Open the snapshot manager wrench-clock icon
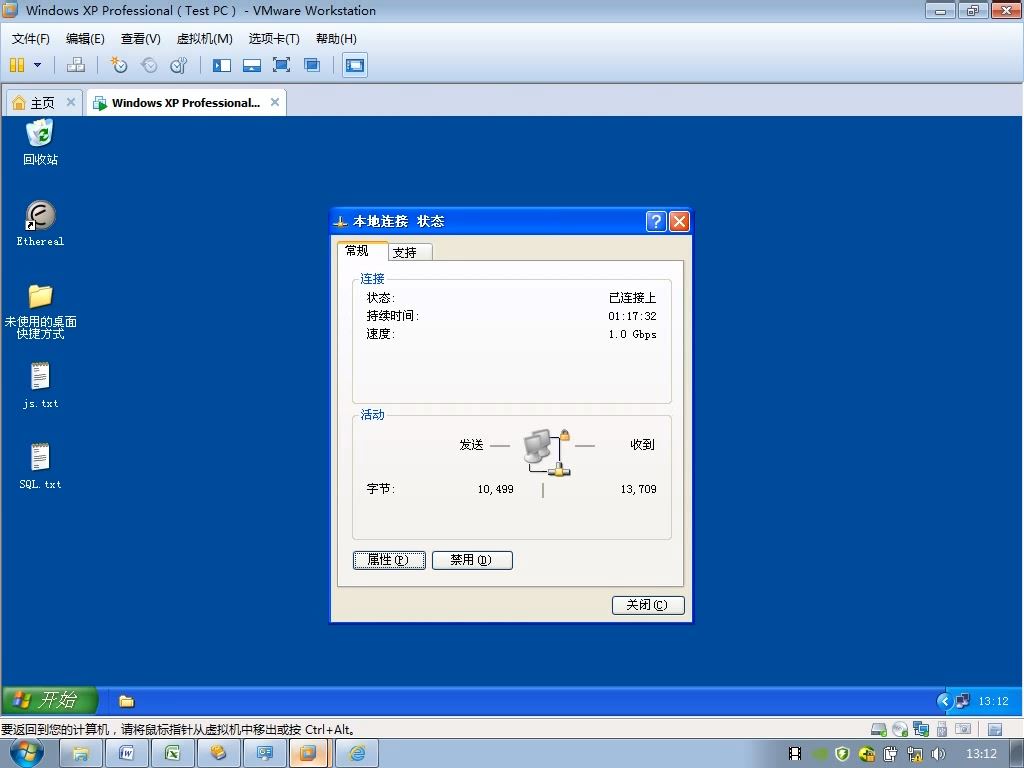 coord(178,65)
